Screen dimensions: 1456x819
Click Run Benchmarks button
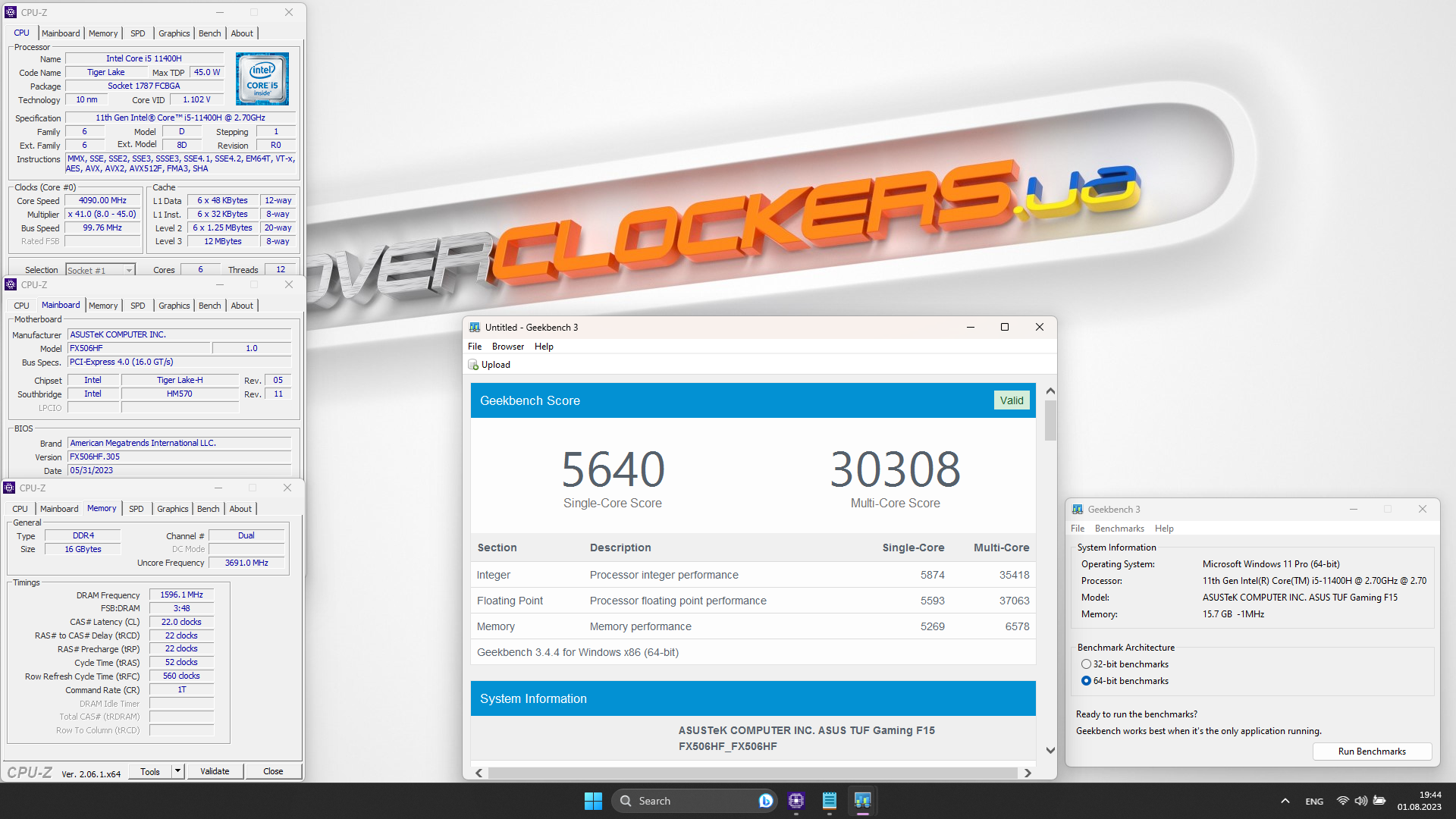pyautogui.click(x=1372, y=752)
